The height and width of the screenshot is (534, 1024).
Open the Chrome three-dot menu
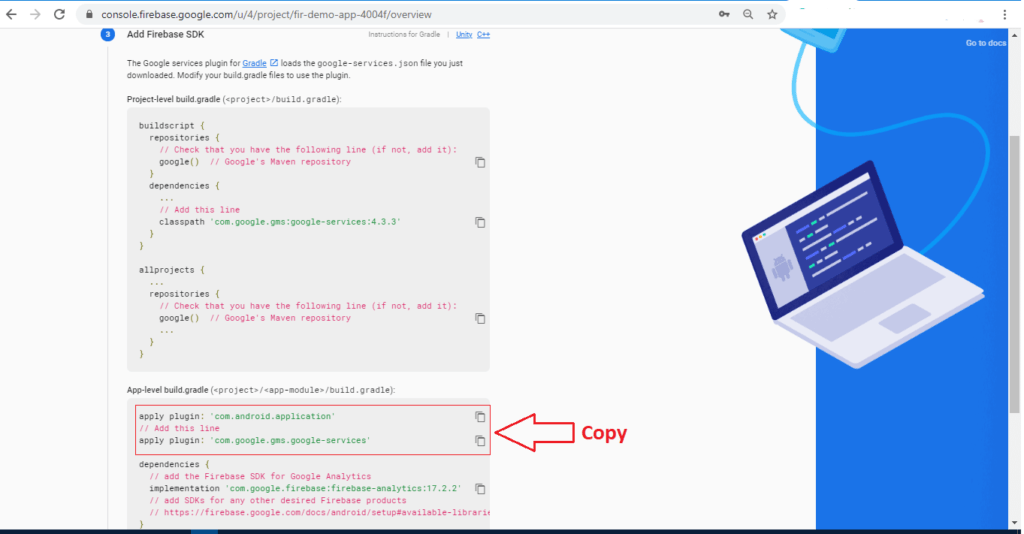click(1005, 14)
